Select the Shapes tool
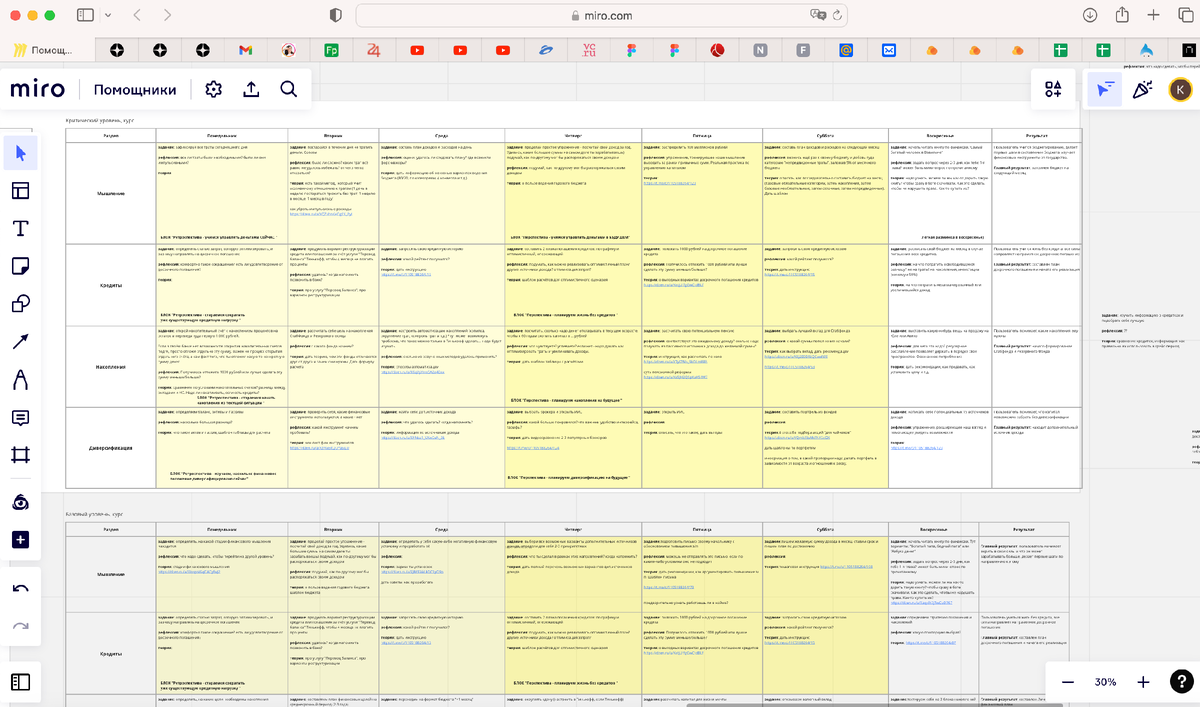 click(20, 304)
